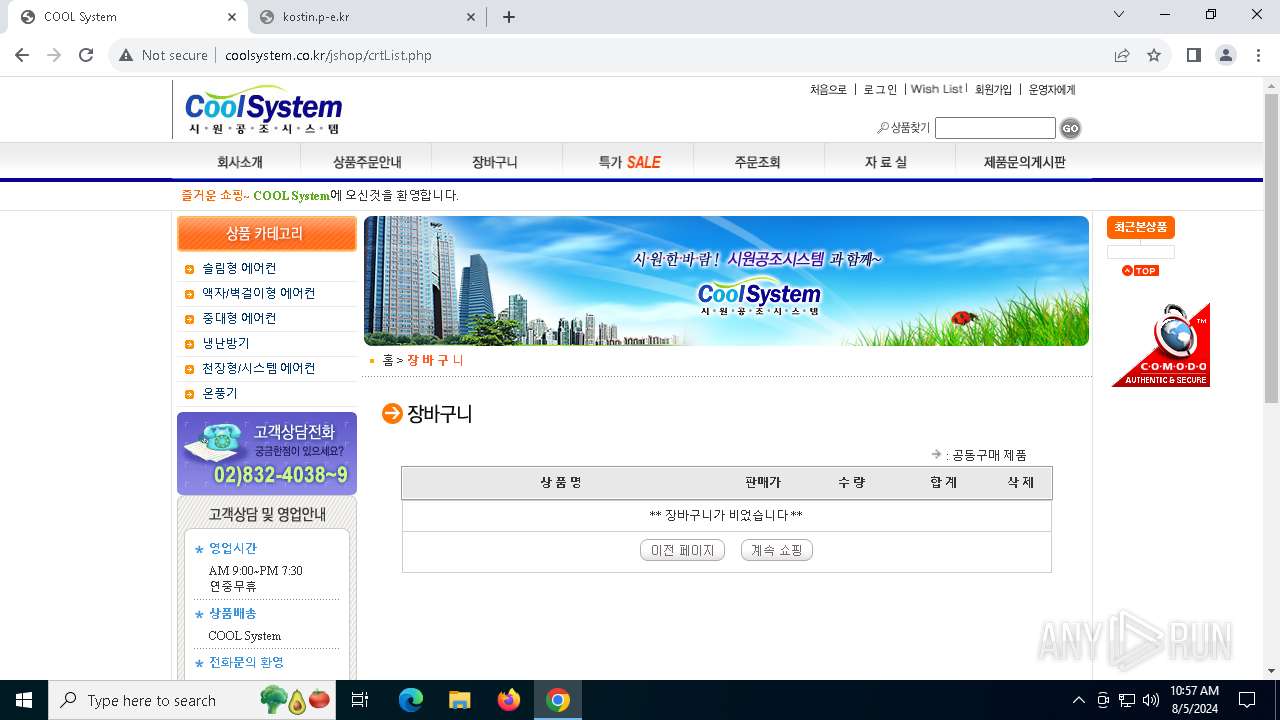This screenshot has width=1280, height=720.
Task: Click the Not secure site info indicator
Action: (x=163, y=55)
